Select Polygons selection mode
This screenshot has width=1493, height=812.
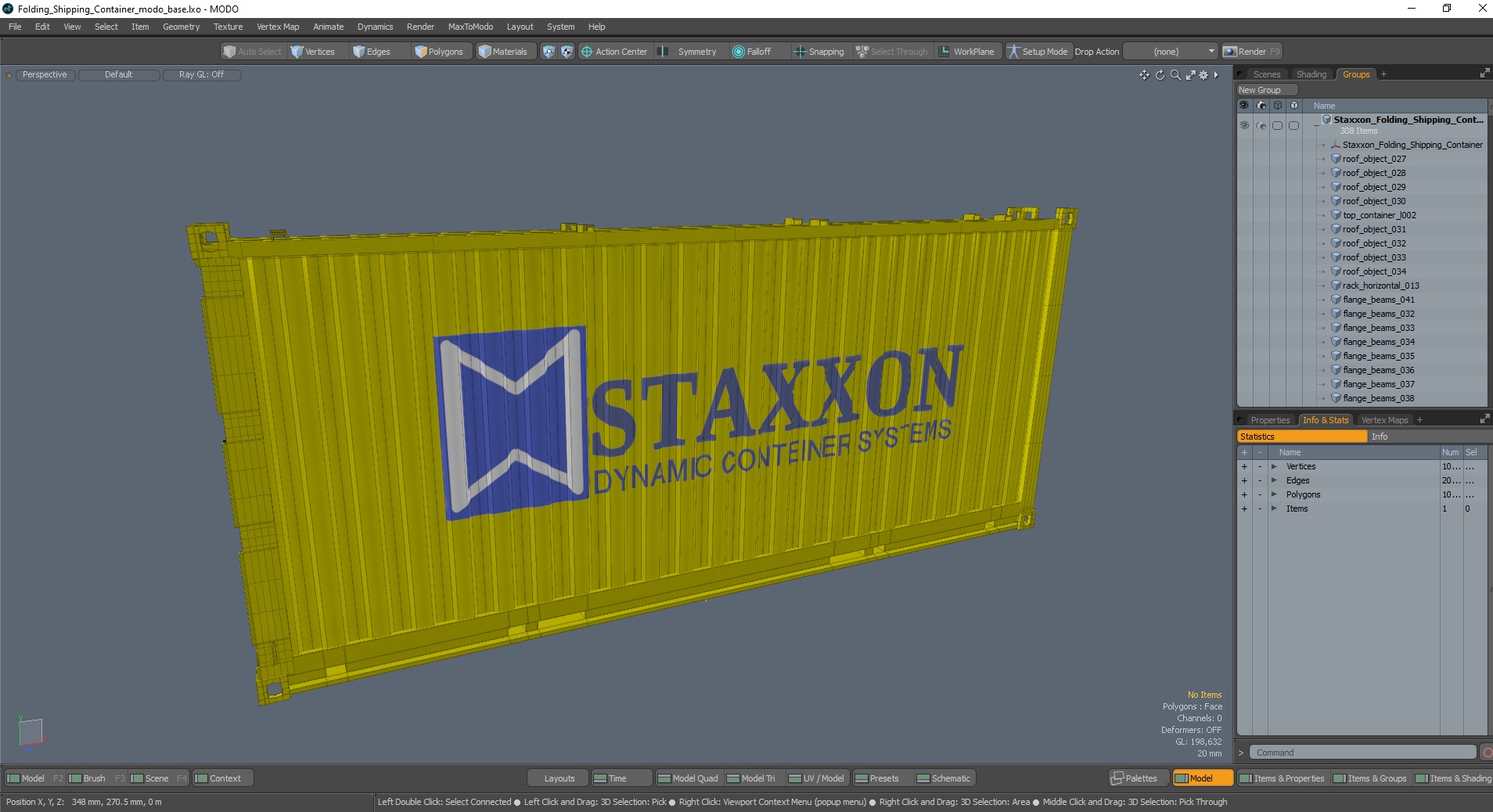439,52
